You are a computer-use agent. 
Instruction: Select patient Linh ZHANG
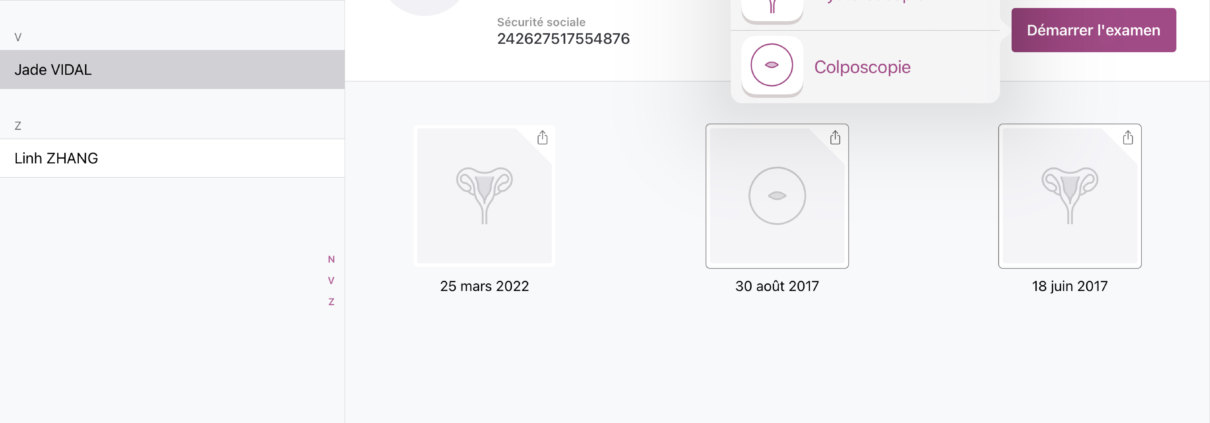pyautogui.click(x=172, y=158)
